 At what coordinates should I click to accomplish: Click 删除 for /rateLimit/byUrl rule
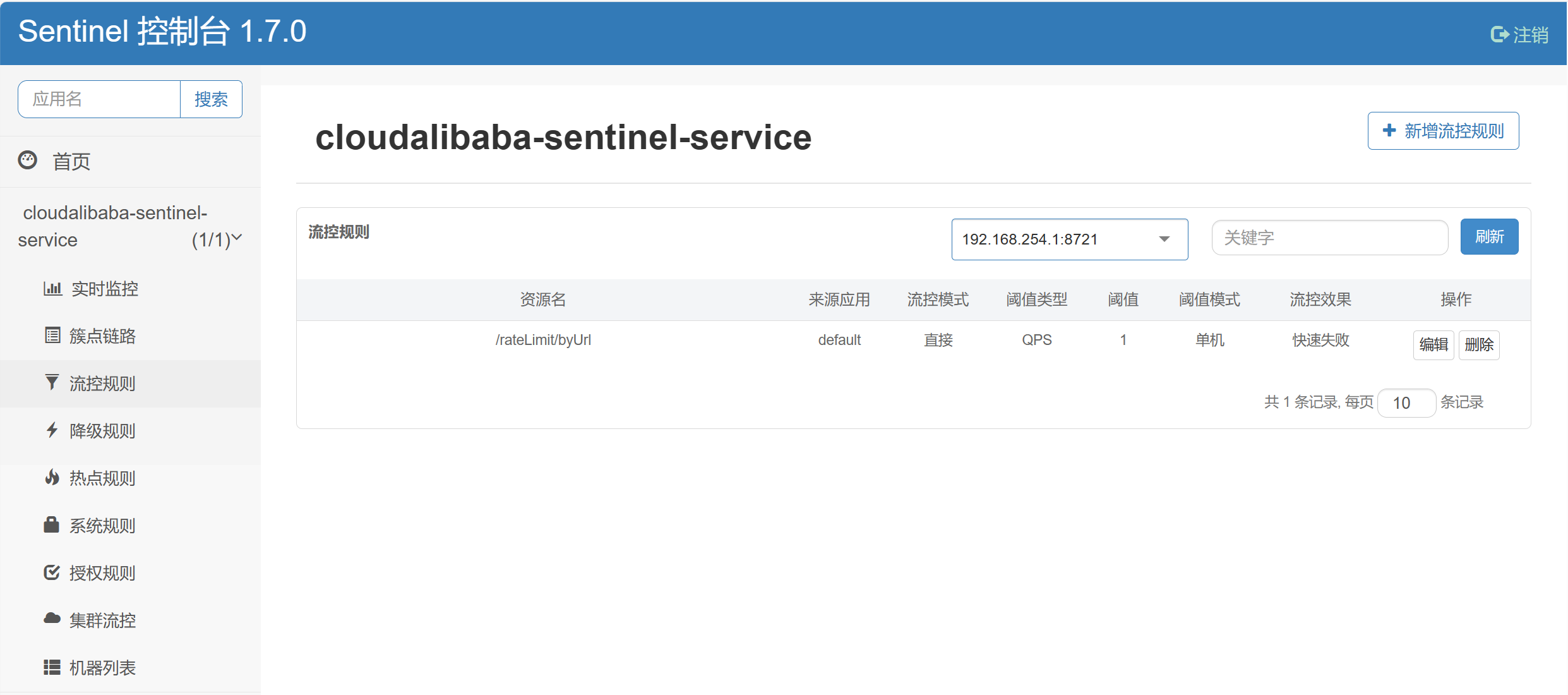pos(1479,344)
